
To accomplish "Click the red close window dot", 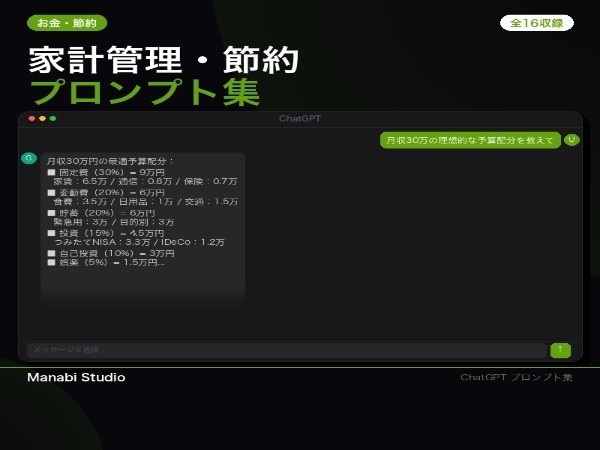I will click(x=32, y=119).
